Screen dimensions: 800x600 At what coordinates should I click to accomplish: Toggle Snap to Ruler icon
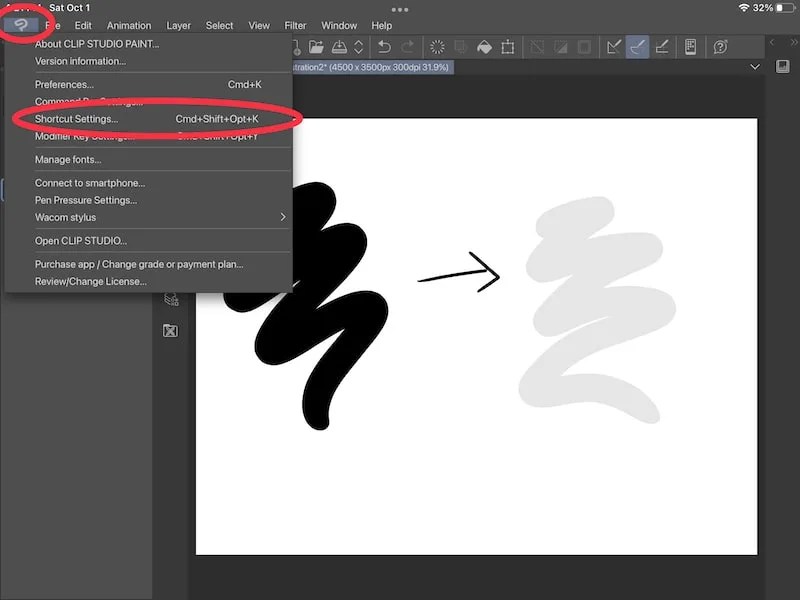(x=614, y=47)
